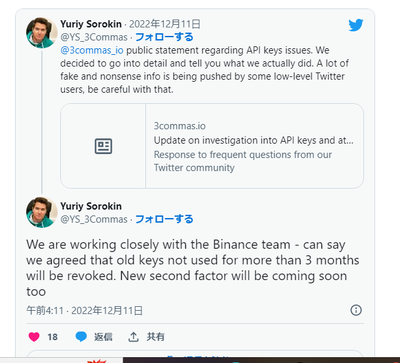Image resolution: width=400 pixels, height=363 pixels.
Task: Open reply via speech bubble icon
Action: [x=81, y=337]
